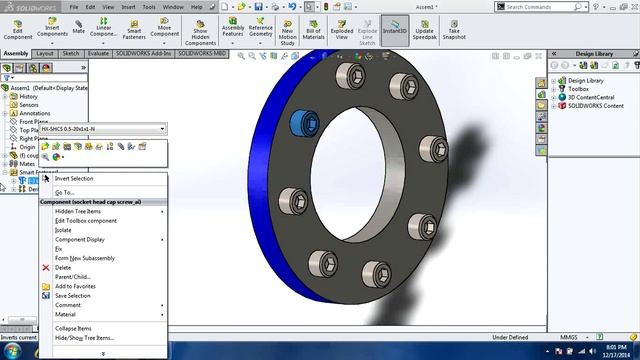Click Linear Component Pattern tool
640x360 pixels.
pyautogui.click(x=103, y=27)
